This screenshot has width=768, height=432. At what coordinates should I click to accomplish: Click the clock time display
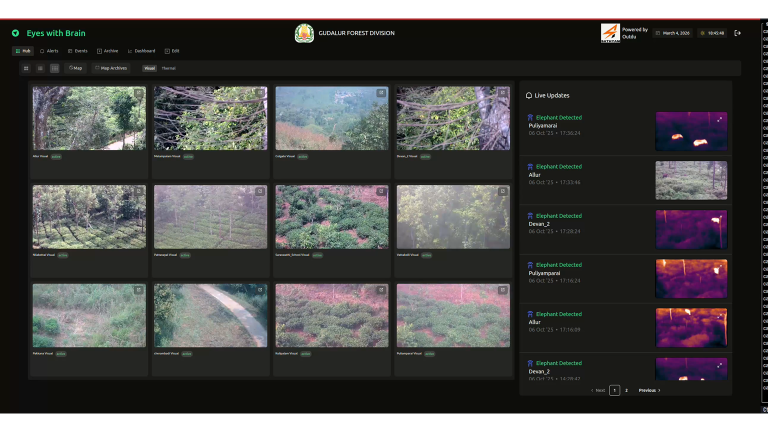713,33
